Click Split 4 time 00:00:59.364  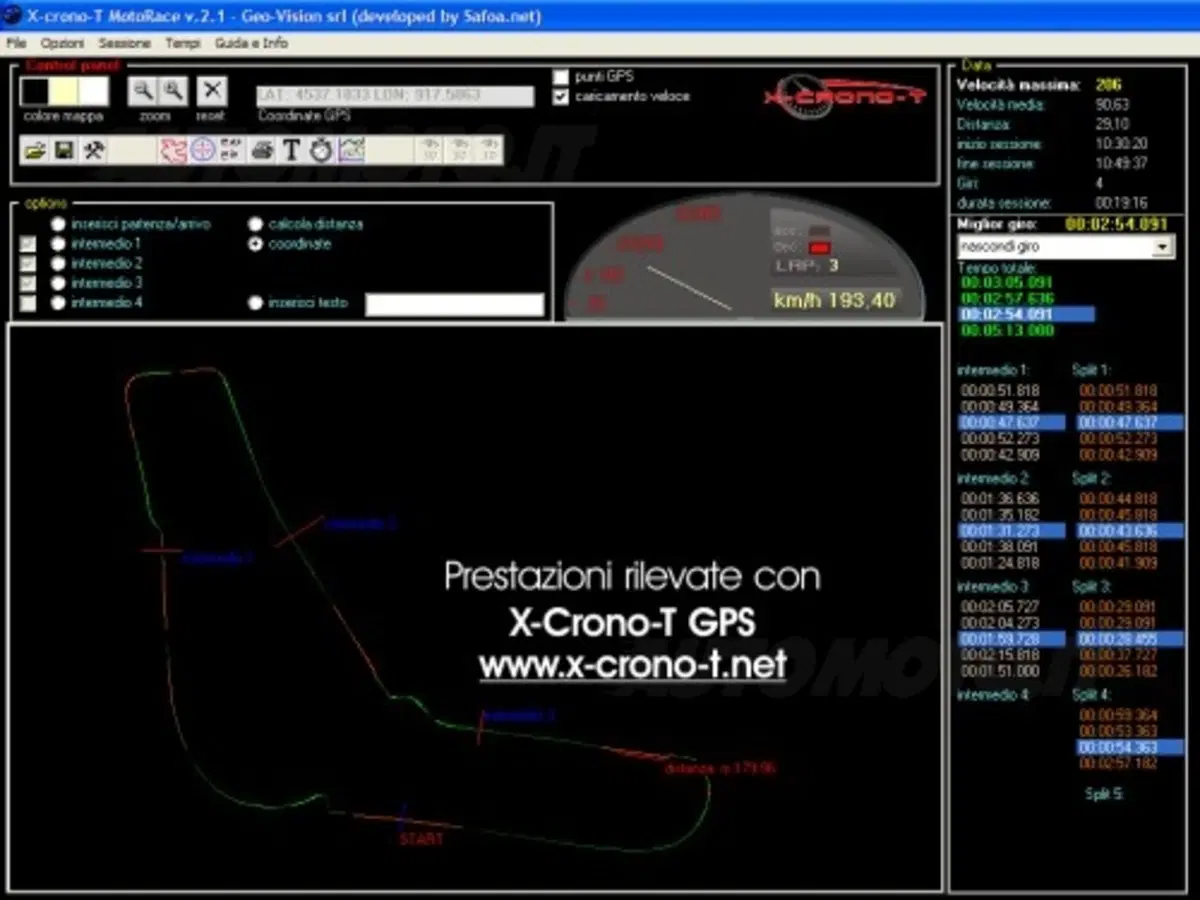(1118, 715)
